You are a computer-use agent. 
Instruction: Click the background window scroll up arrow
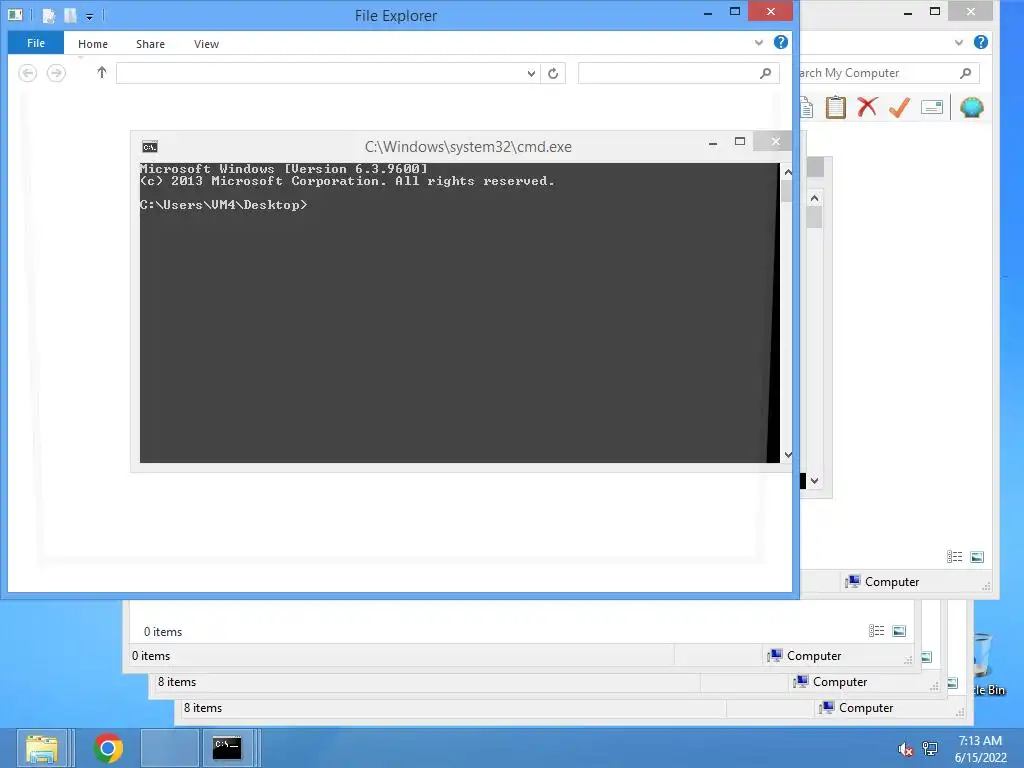[814, 198]
